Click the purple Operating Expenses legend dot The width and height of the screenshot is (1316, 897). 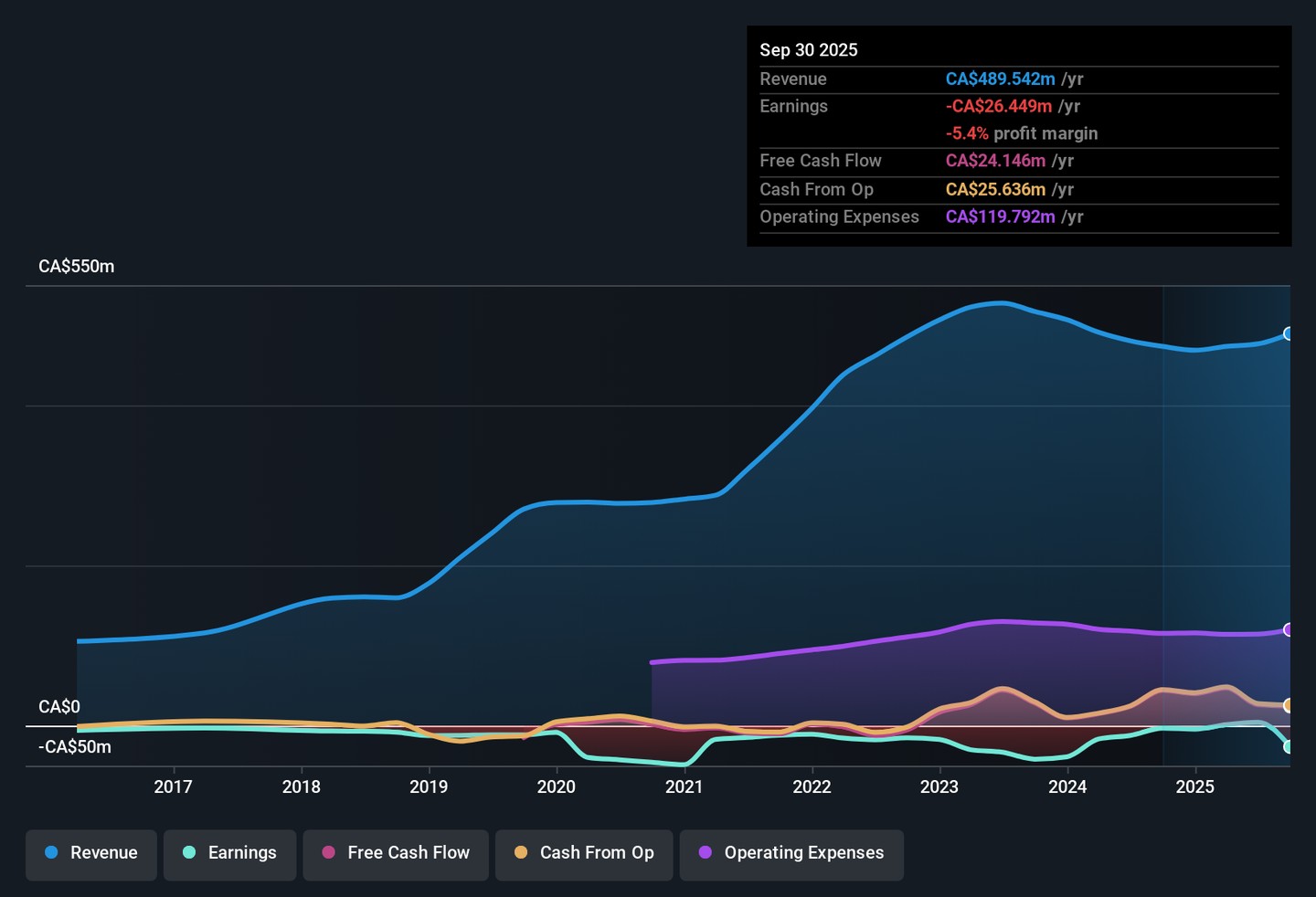tap(706, 852)
